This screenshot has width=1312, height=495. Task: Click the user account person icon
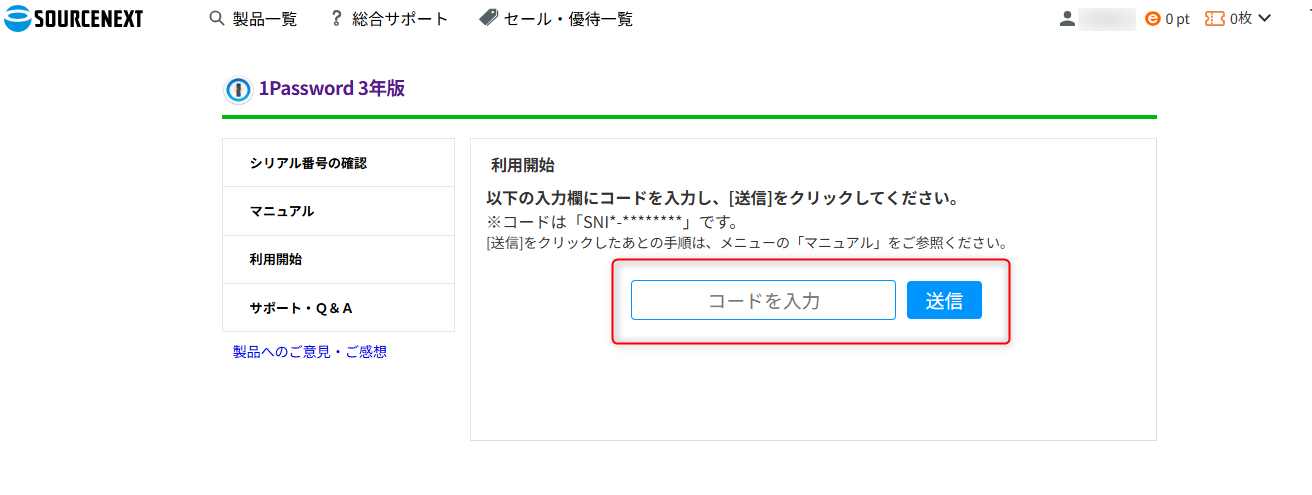(1068, 18)
